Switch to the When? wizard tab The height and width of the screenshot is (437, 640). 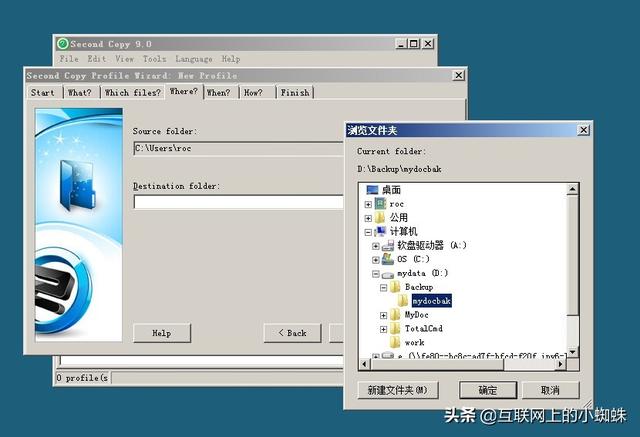[x=218, y=93]
